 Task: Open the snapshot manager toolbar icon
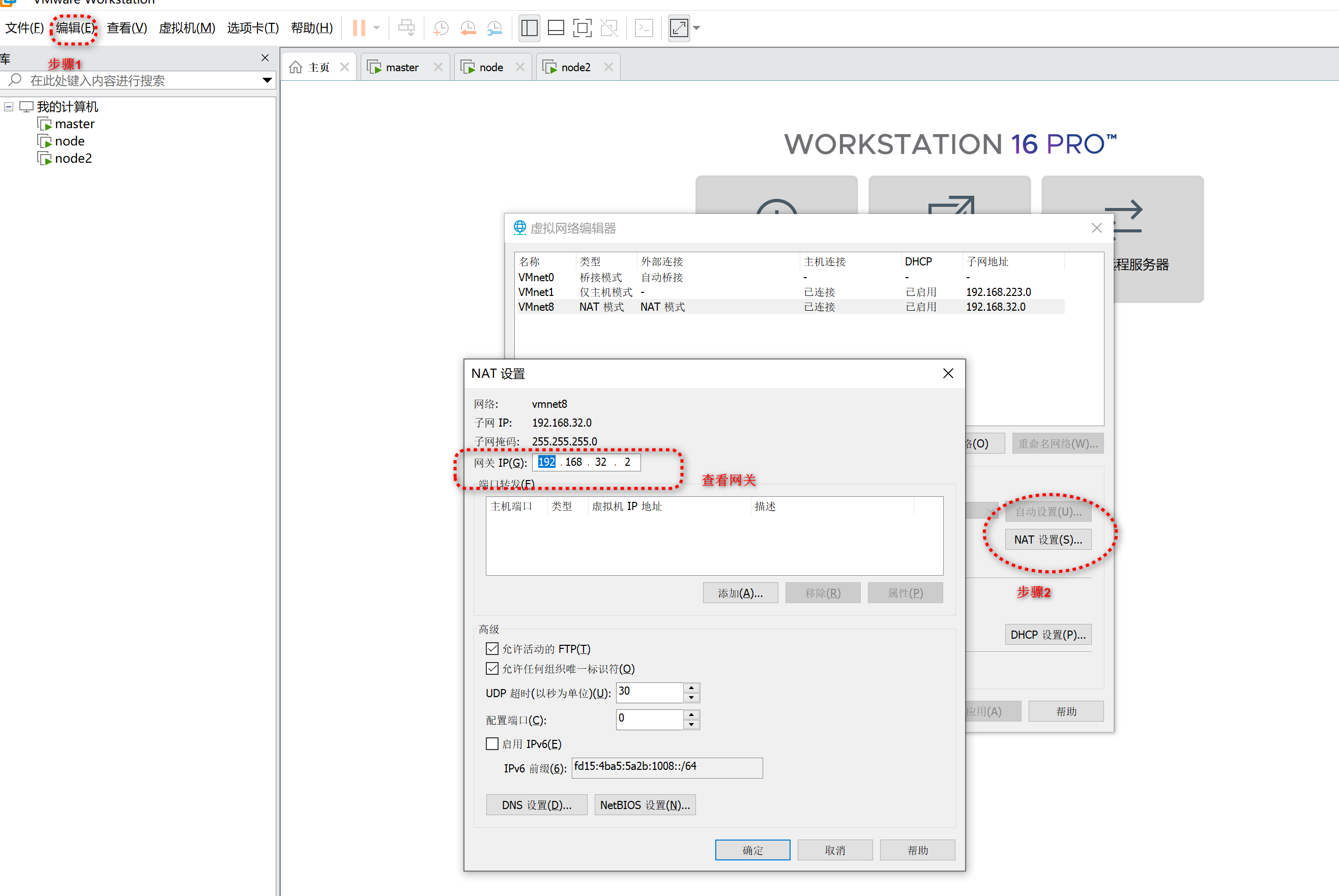click(494, 27)
